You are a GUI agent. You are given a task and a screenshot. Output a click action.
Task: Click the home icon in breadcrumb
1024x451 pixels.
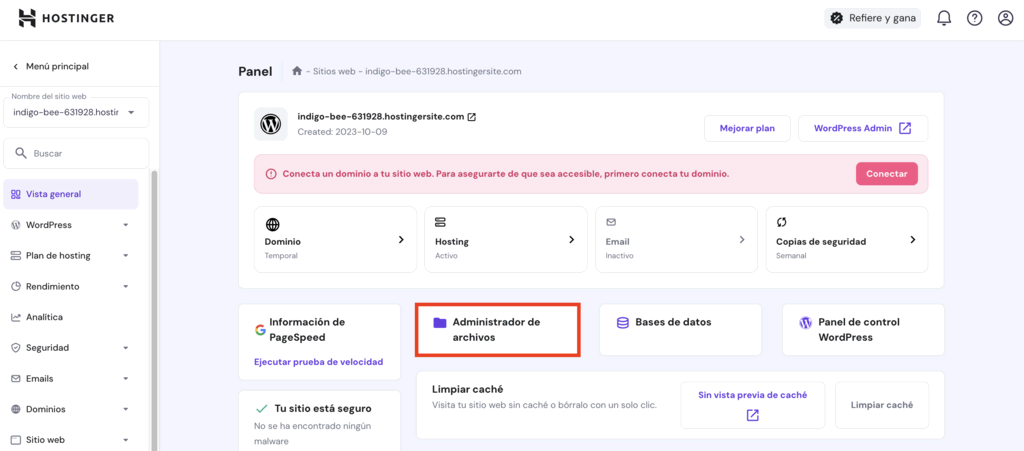(x=297, y=71)
